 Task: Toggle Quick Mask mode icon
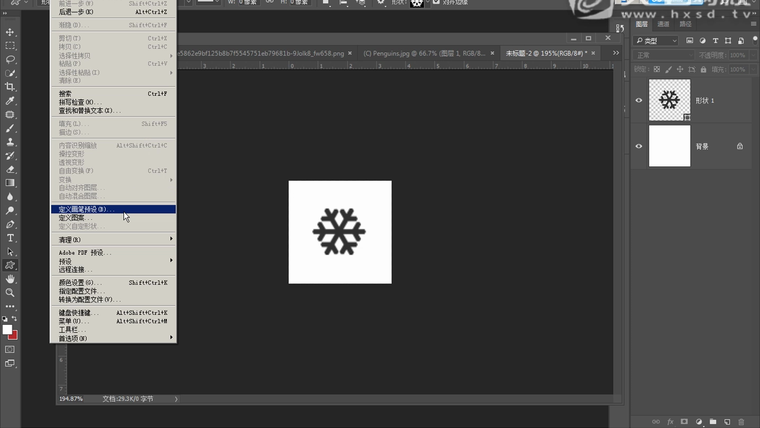(x=10, y=350)
